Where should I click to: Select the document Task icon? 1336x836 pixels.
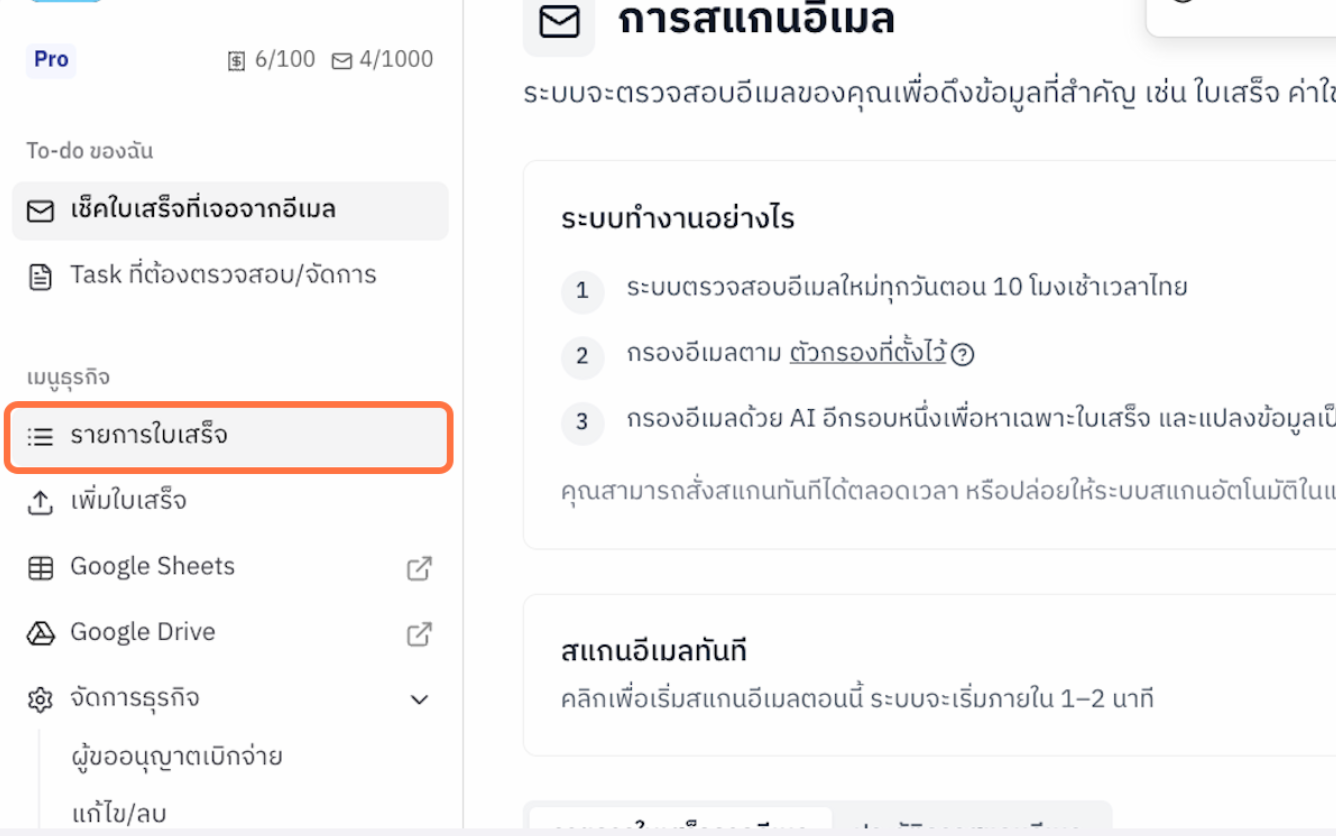[x=40, y=275]
